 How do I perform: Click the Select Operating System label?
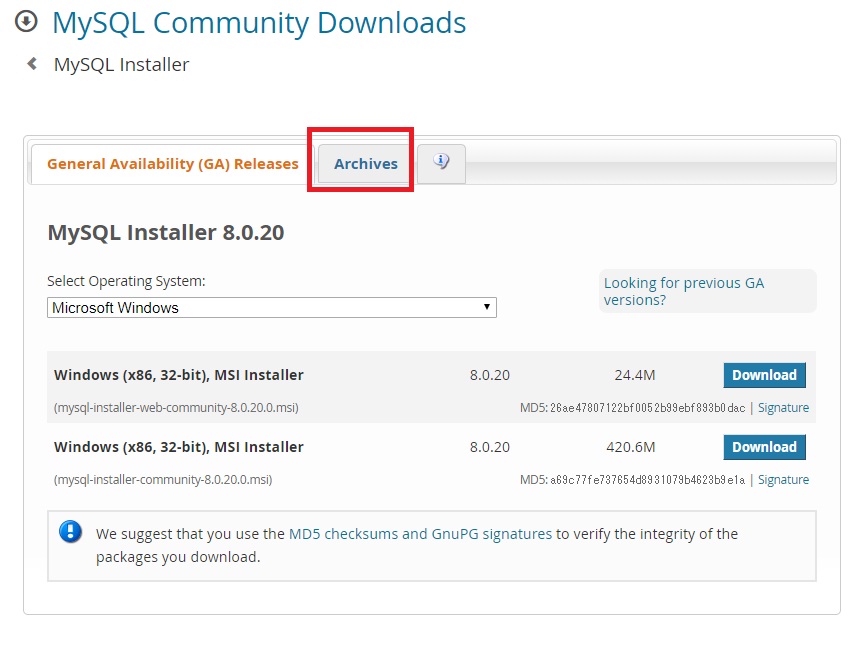(126, 281)
